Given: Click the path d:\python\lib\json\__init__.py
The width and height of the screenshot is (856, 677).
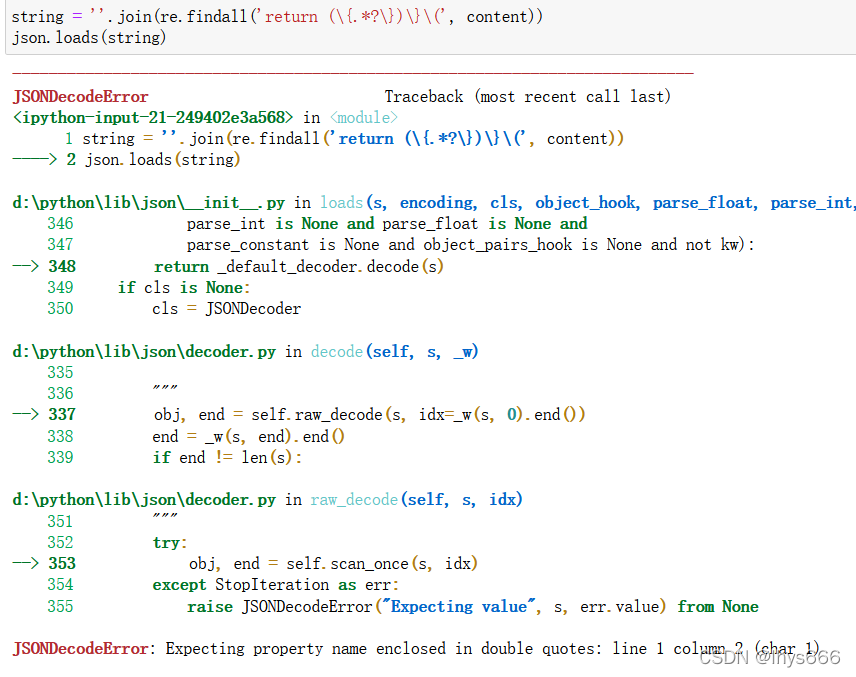Looking at the screenshot, I should [x=148, y=203].
